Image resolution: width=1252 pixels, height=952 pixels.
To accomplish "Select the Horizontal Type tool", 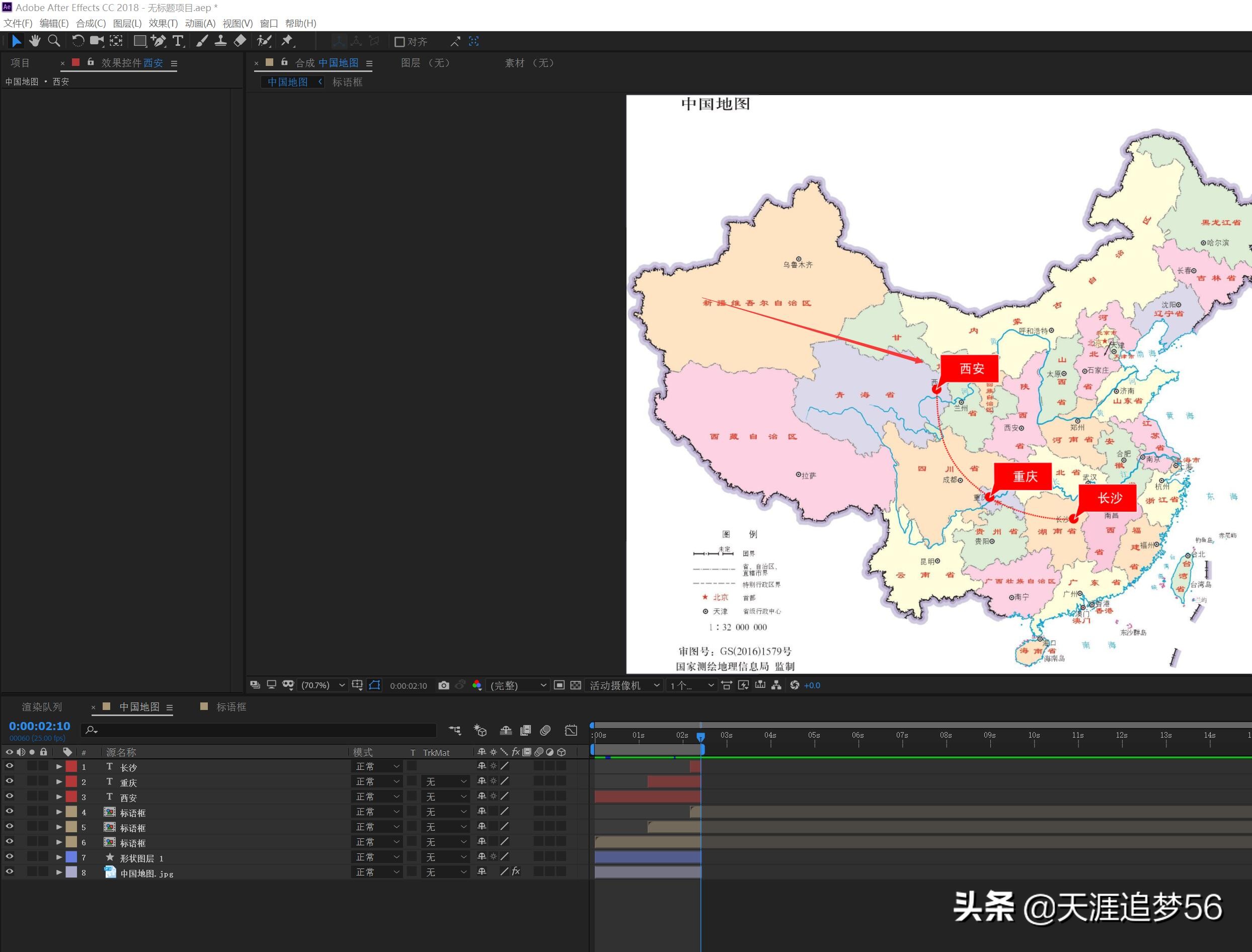I will (178, 41).
